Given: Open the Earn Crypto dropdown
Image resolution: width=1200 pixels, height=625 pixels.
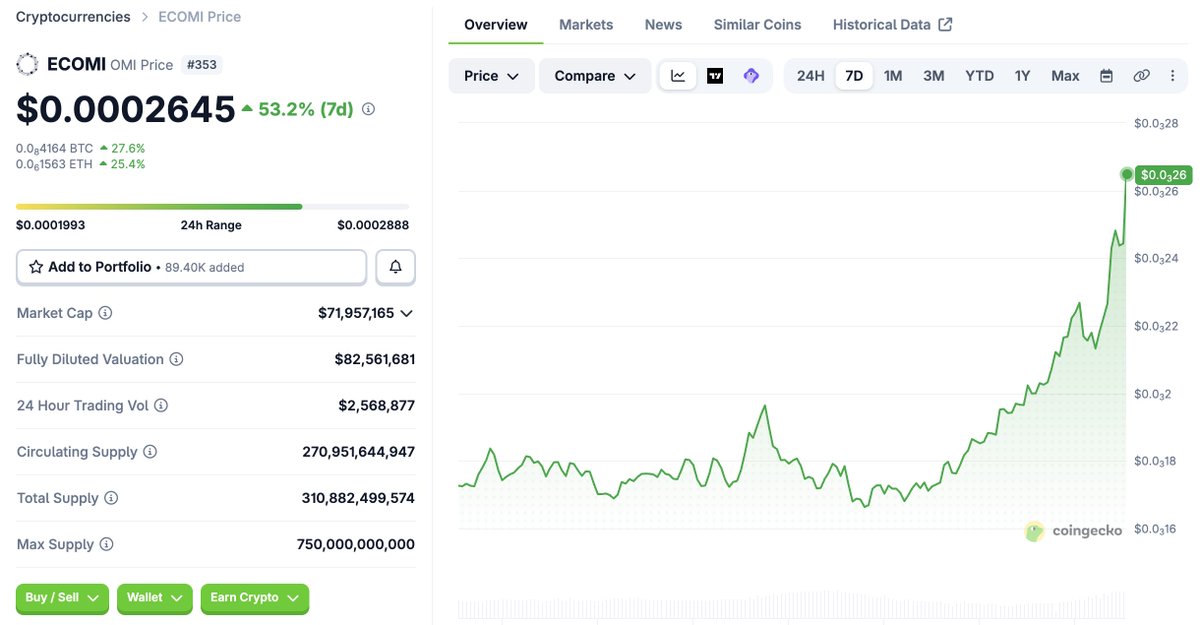Looking at the screenshot, I should tap(255, 598).
